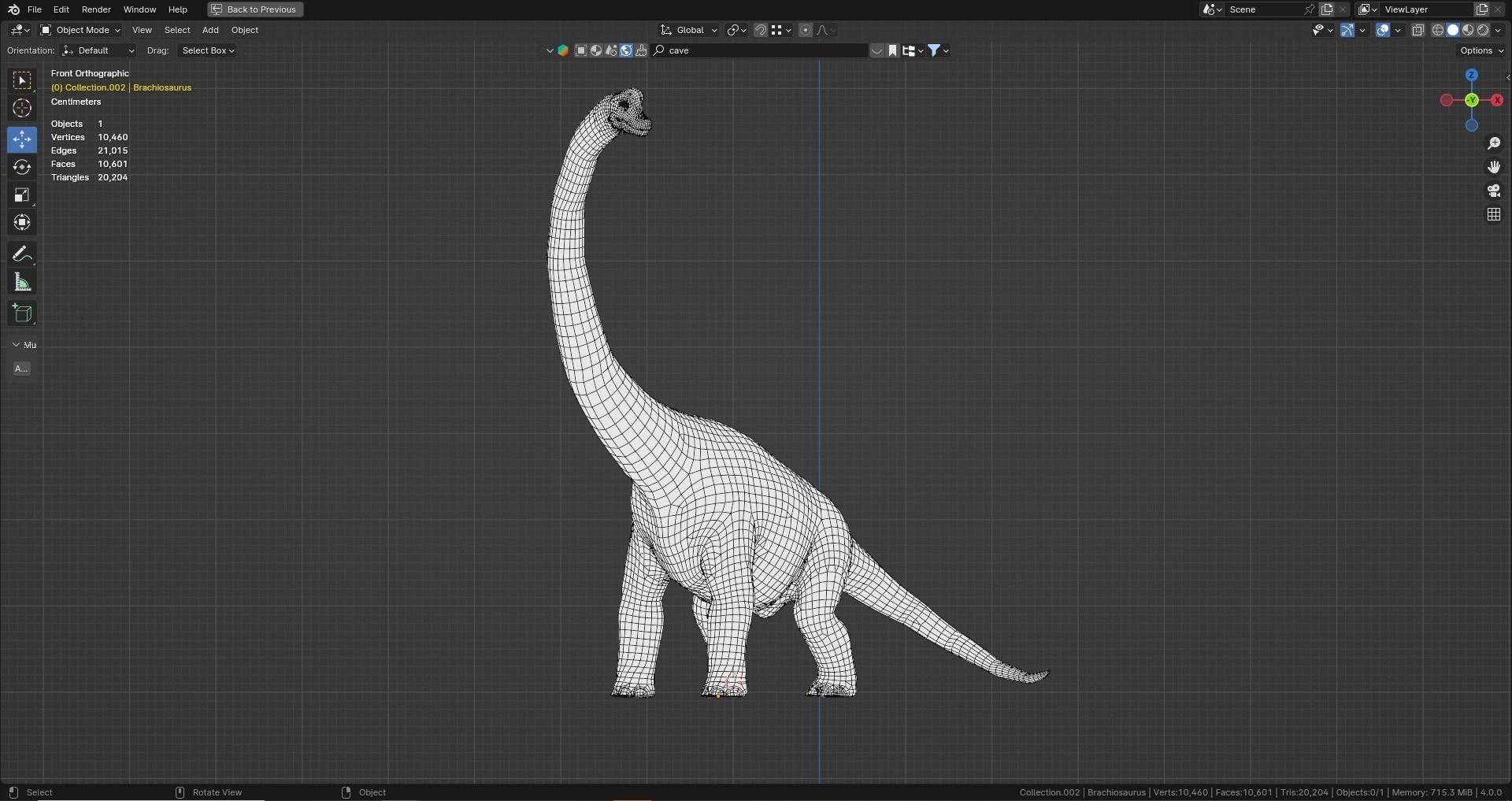Click the Scene pin icon

[1310, 9]
